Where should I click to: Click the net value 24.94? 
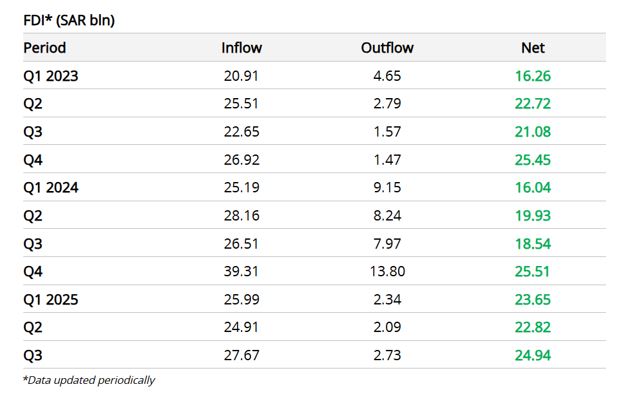[x=533, y=355]
